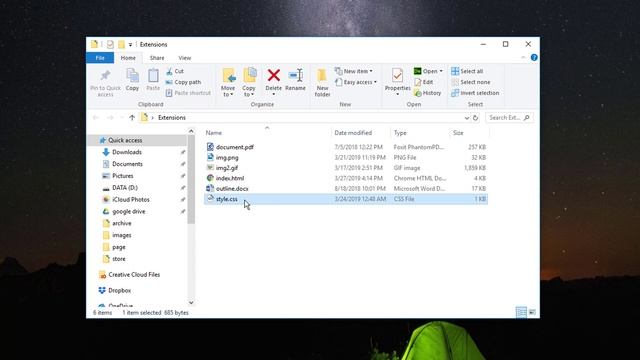Click Invert selection
The height and width of the screenshot is (360, 640).
[475, 93]
